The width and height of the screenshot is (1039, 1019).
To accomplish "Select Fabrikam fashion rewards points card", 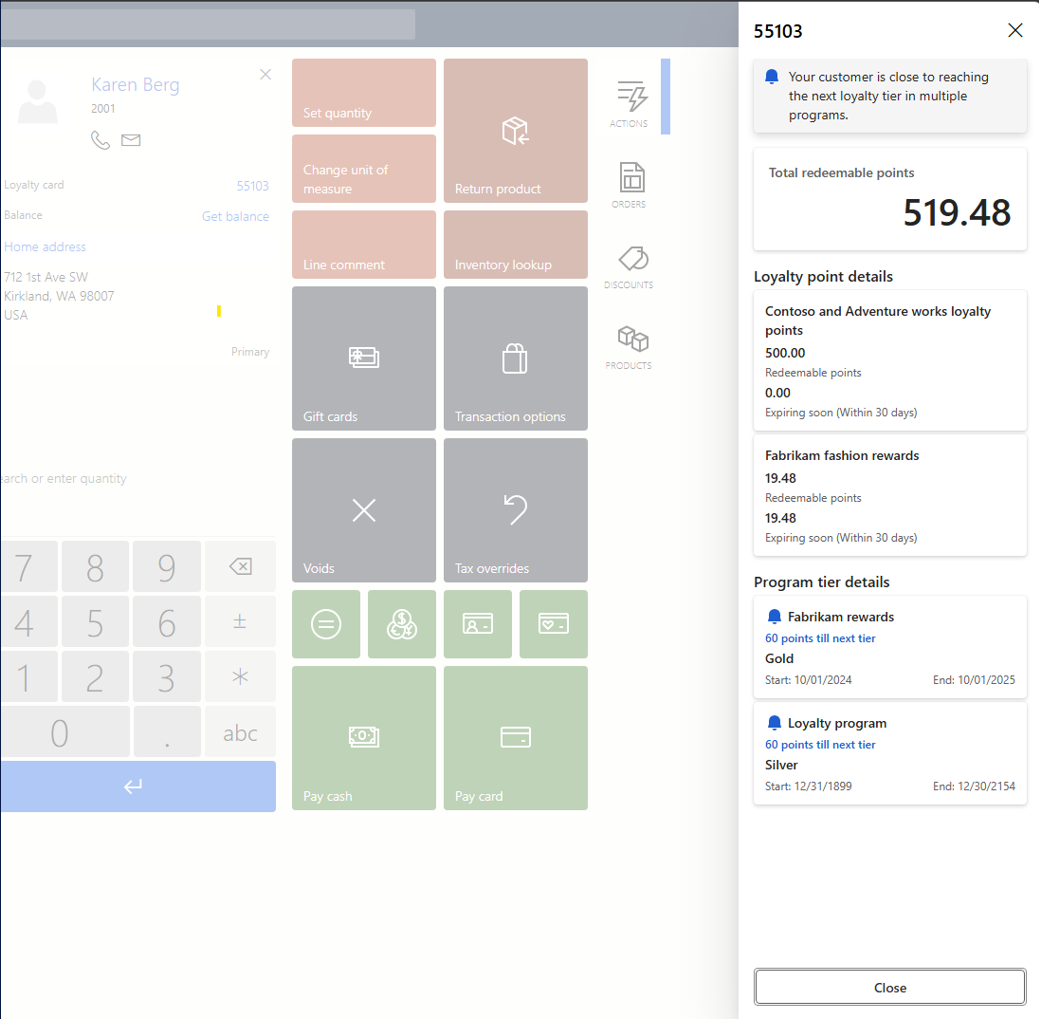I will pos(889,496).
